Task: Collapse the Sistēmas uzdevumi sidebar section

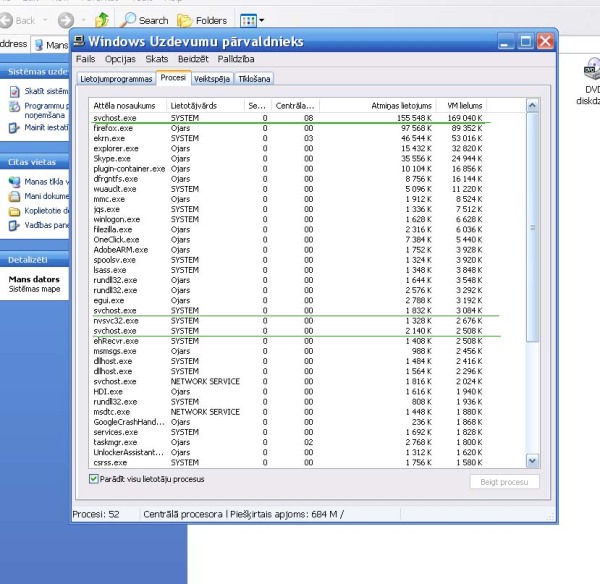Action: point(34,72)
